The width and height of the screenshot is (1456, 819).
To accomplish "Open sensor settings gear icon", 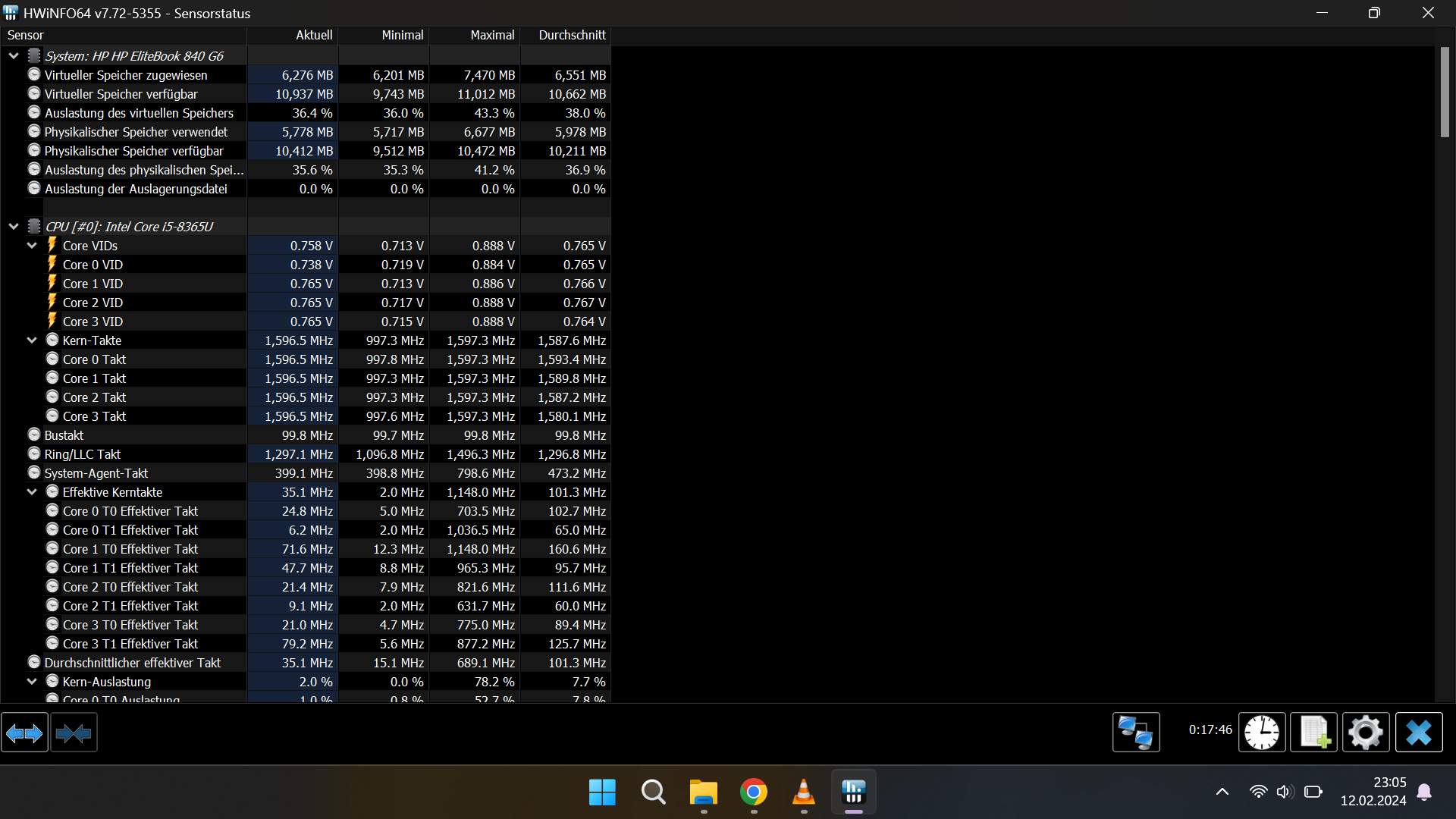I will coord(1365,733).
